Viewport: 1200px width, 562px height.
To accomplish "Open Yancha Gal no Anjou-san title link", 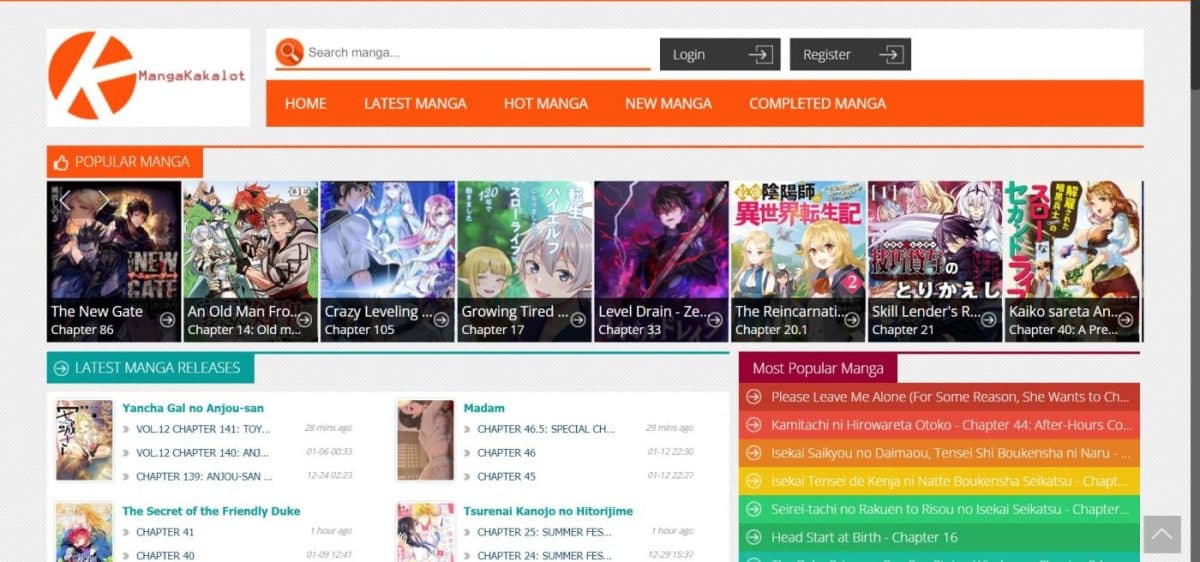I will pyautogui.click(x=193, y=408).
